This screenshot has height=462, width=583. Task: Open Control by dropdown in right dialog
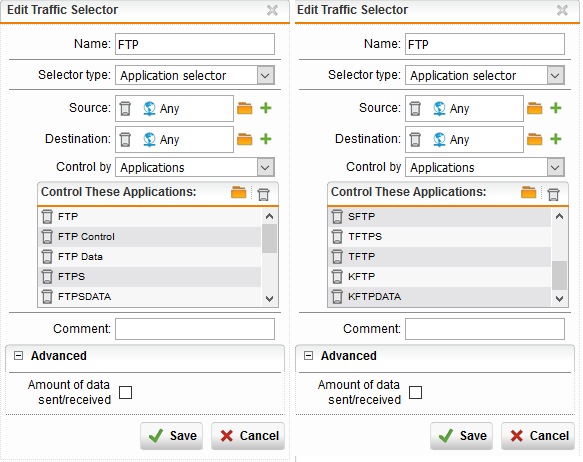[555, 167]
